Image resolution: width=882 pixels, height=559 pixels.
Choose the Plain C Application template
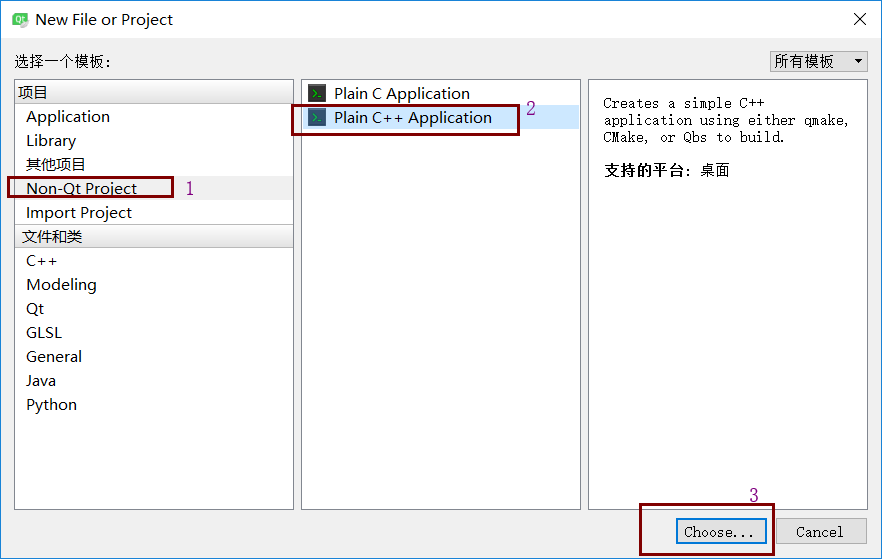pos(441,93)
